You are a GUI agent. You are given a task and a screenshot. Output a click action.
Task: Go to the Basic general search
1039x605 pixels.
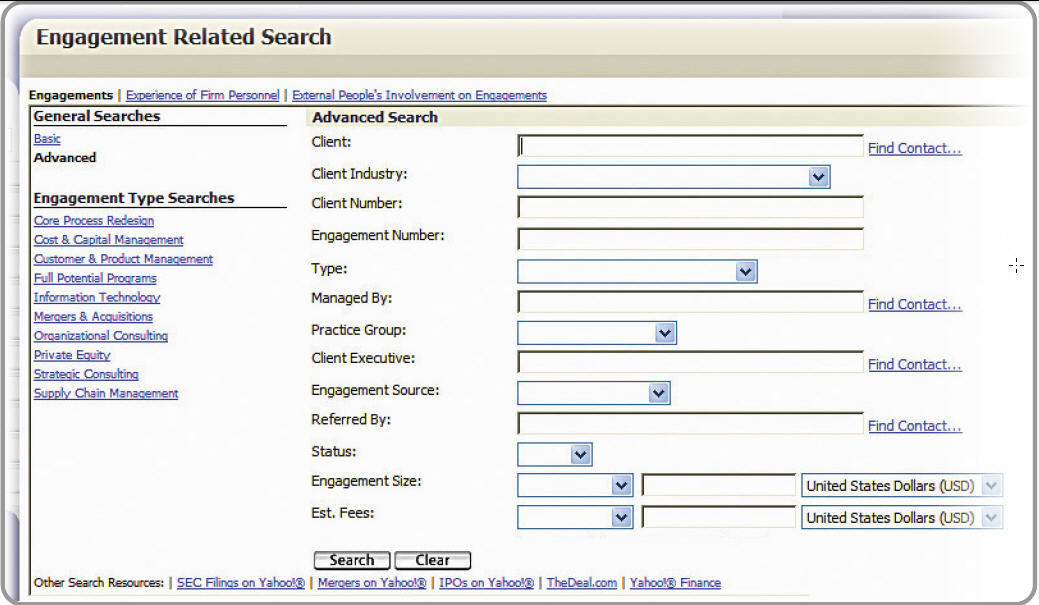click(47, 138)
